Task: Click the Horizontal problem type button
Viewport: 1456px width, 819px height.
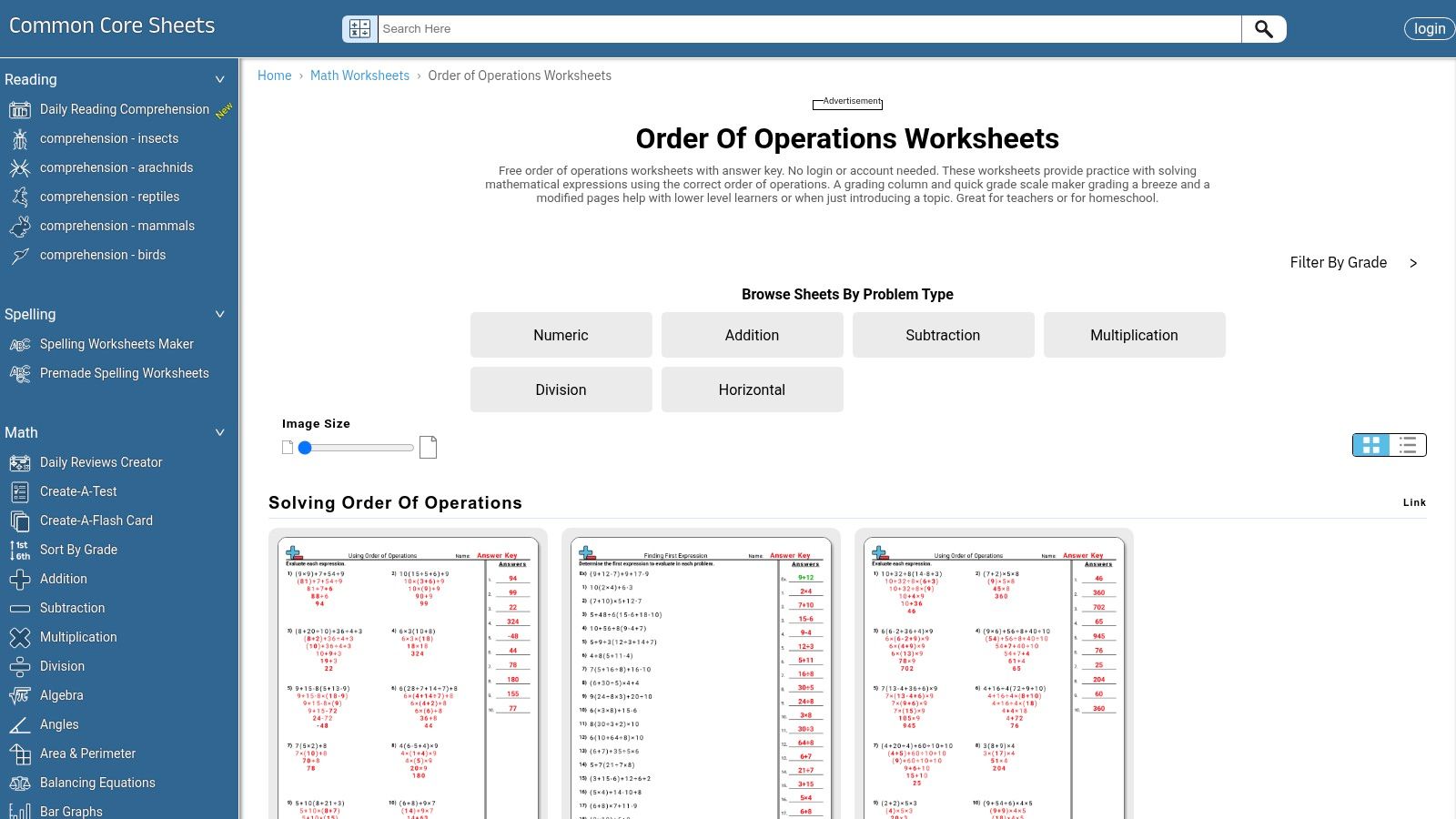Action: click(752, 389)
